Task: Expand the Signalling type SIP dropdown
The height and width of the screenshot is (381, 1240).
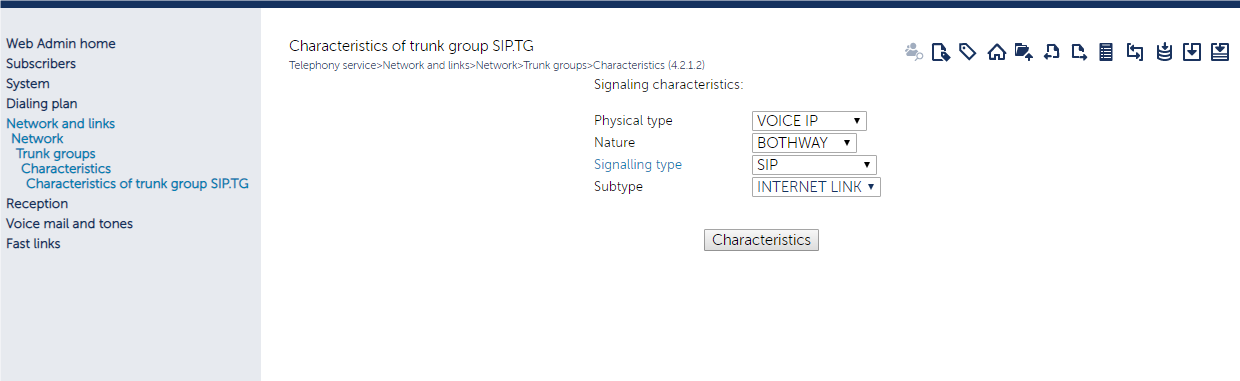Action: (814, 165)
